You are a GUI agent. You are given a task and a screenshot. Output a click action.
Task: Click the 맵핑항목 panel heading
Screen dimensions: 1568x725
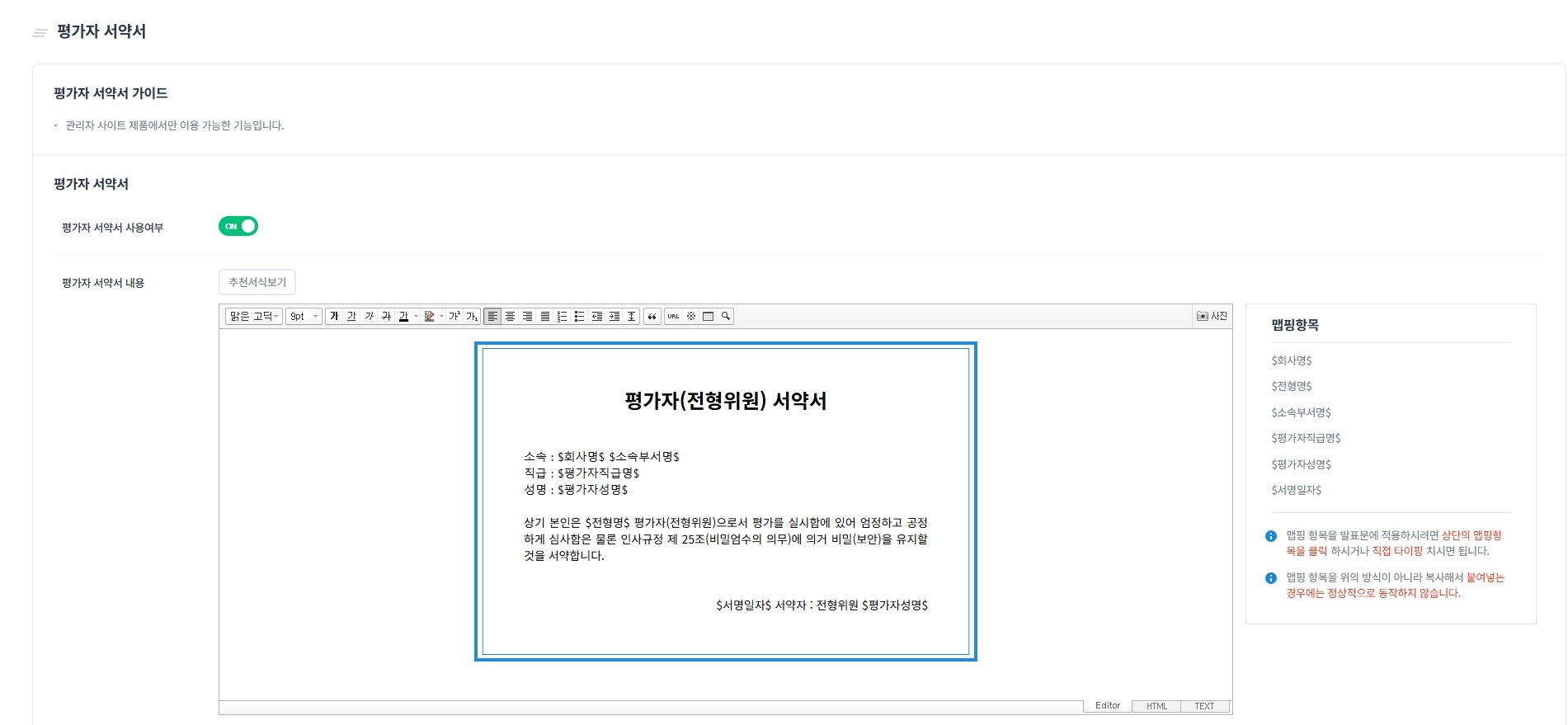1295,325
